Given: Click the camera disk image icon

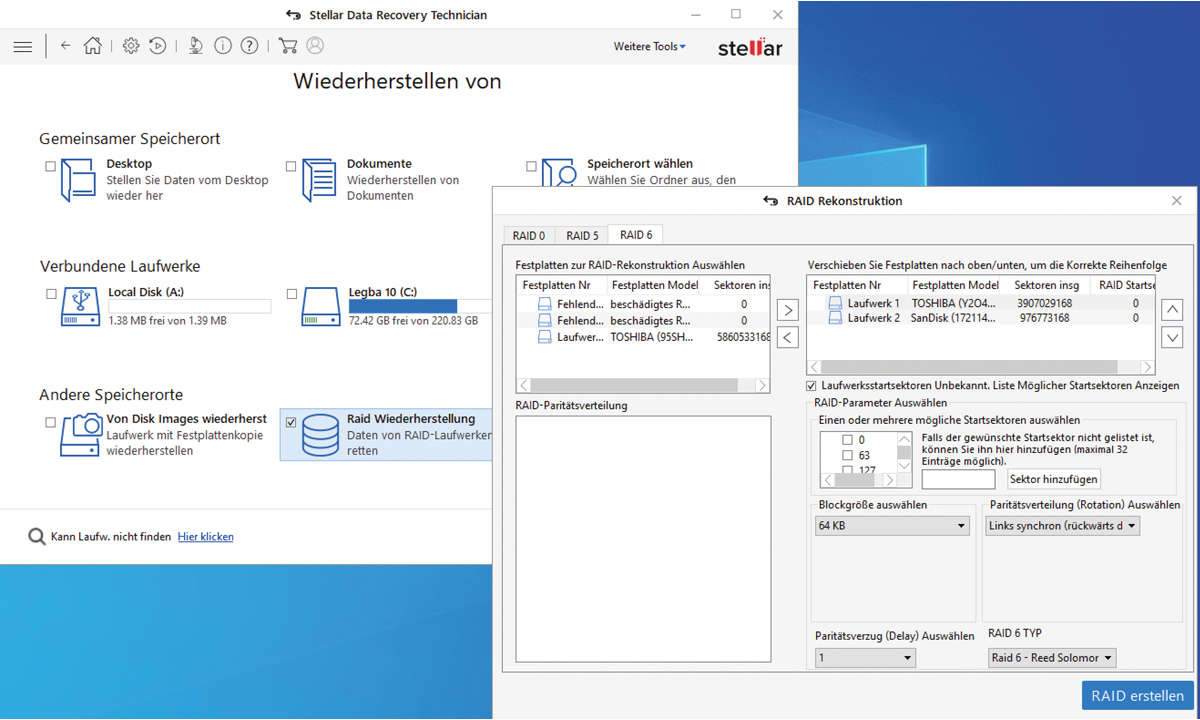Looking at the screenshot, I should [80, 435].
